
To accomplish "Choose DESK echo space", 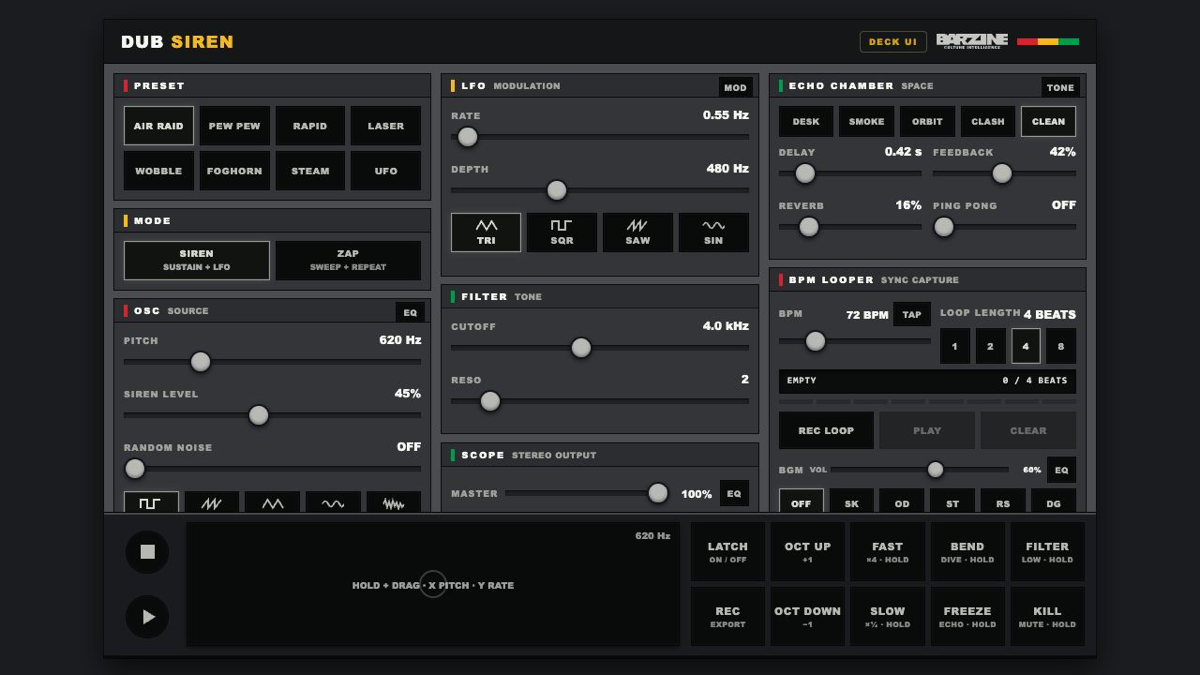I will tap(806, 121).
